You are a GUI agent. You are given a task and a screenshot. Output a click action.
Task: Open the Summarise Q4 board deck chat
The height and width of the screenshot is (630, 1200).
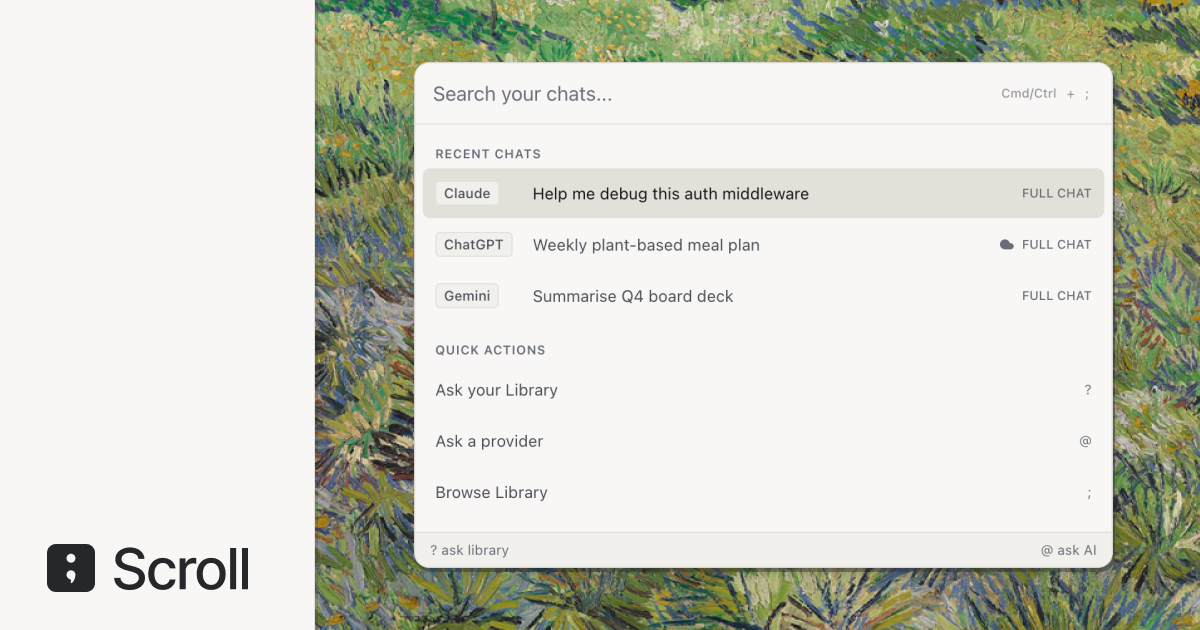[x=763, y=296]
